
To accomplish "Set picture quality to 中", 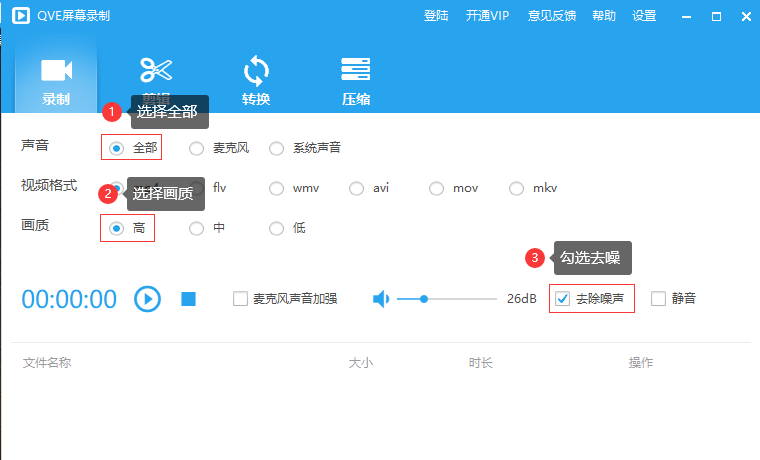I will click(196, 228).
